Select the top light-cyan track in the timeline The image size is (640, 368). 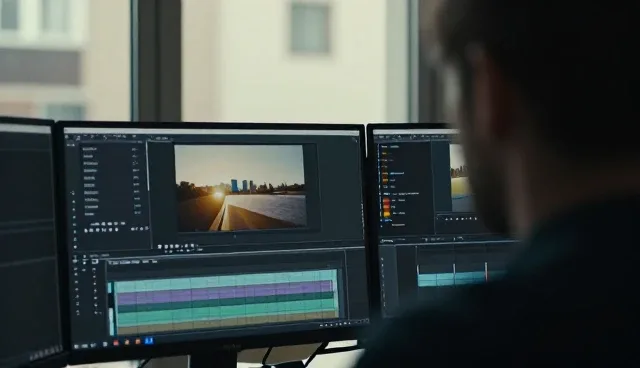[x=225, y=282]
